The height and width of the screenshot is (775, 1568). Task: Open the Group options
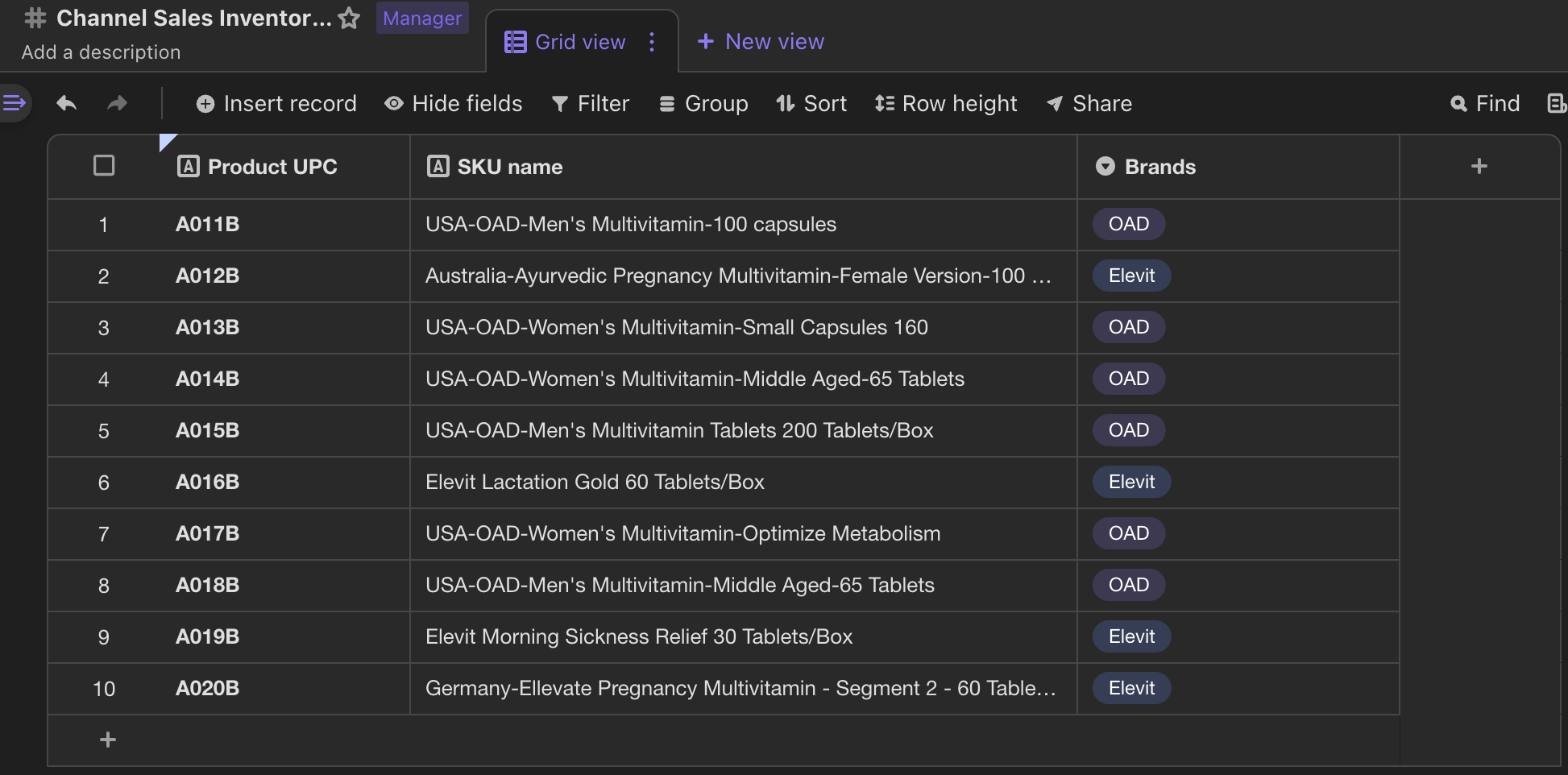click(703, 104)
